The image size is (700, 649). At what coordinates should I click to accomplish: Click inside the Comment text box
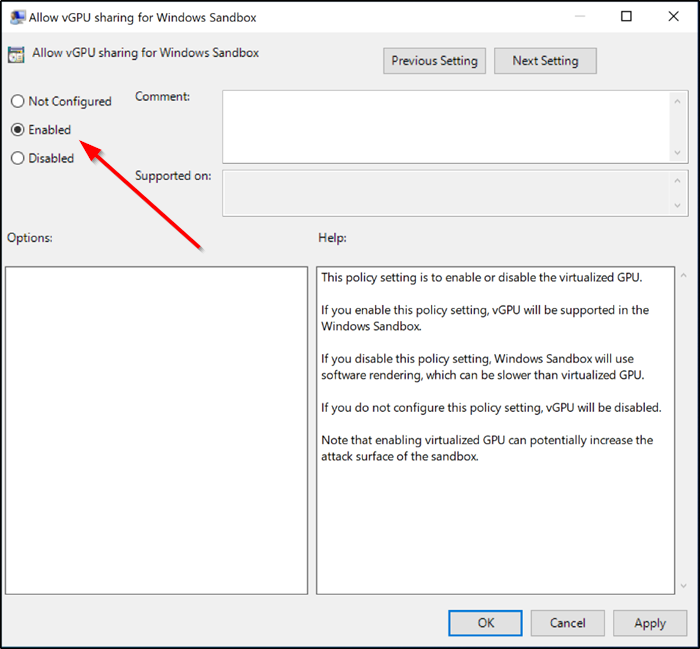446,127
